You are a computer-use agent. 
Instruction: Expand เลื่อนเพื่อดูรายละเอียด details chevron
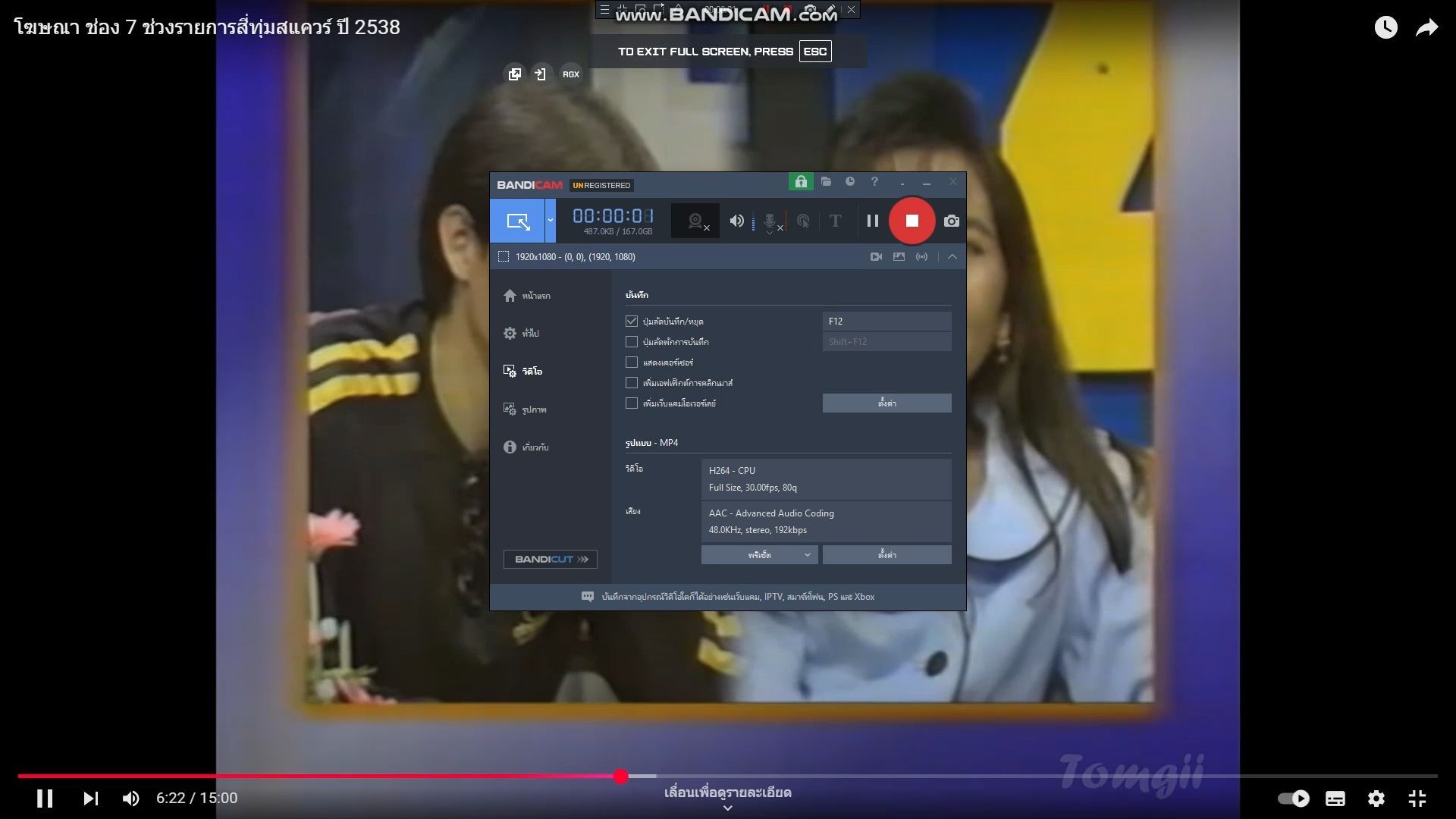pos(727,808)
